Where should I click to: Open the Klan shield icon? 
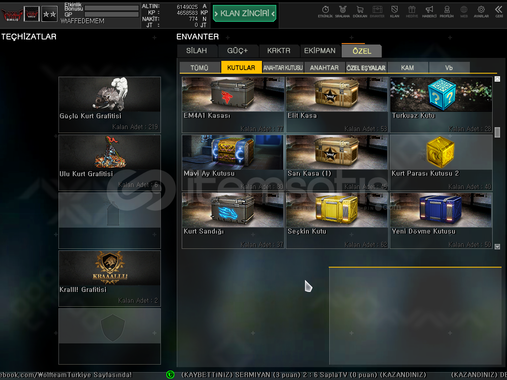pyautogui.click(x=394, y=11)
